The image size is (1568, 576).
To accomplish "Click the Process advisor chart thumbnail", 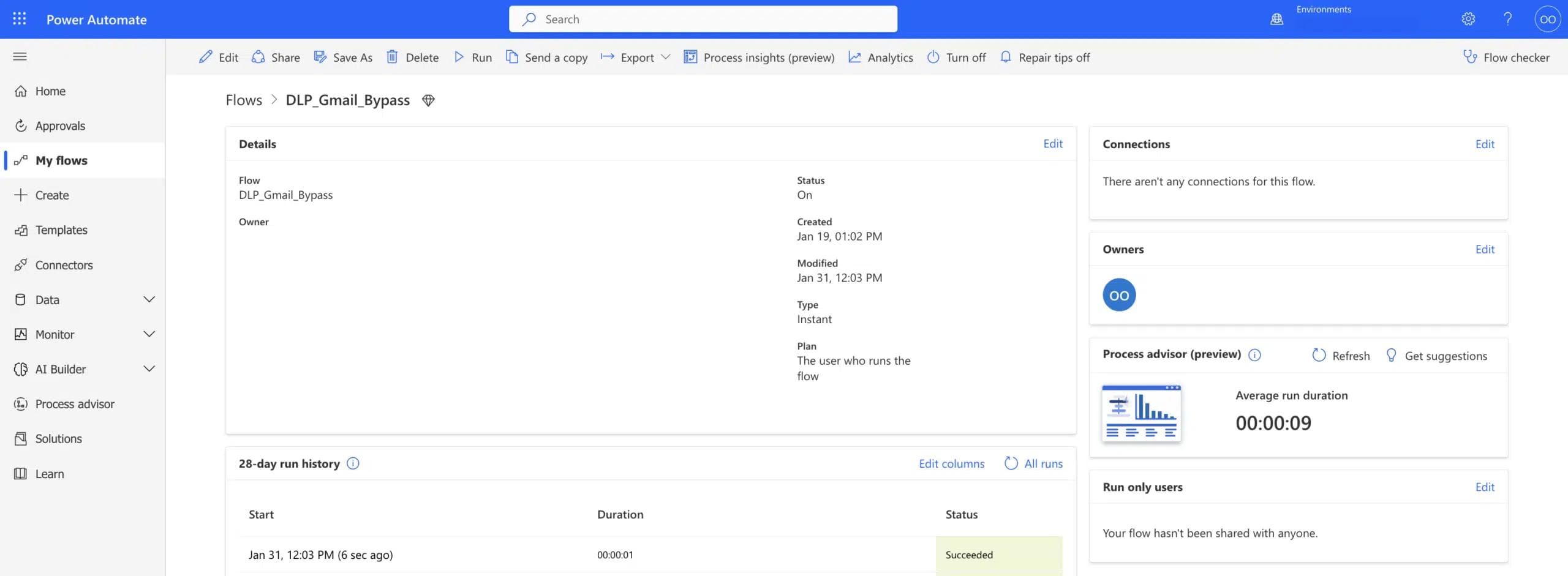I will [1141, 413].
